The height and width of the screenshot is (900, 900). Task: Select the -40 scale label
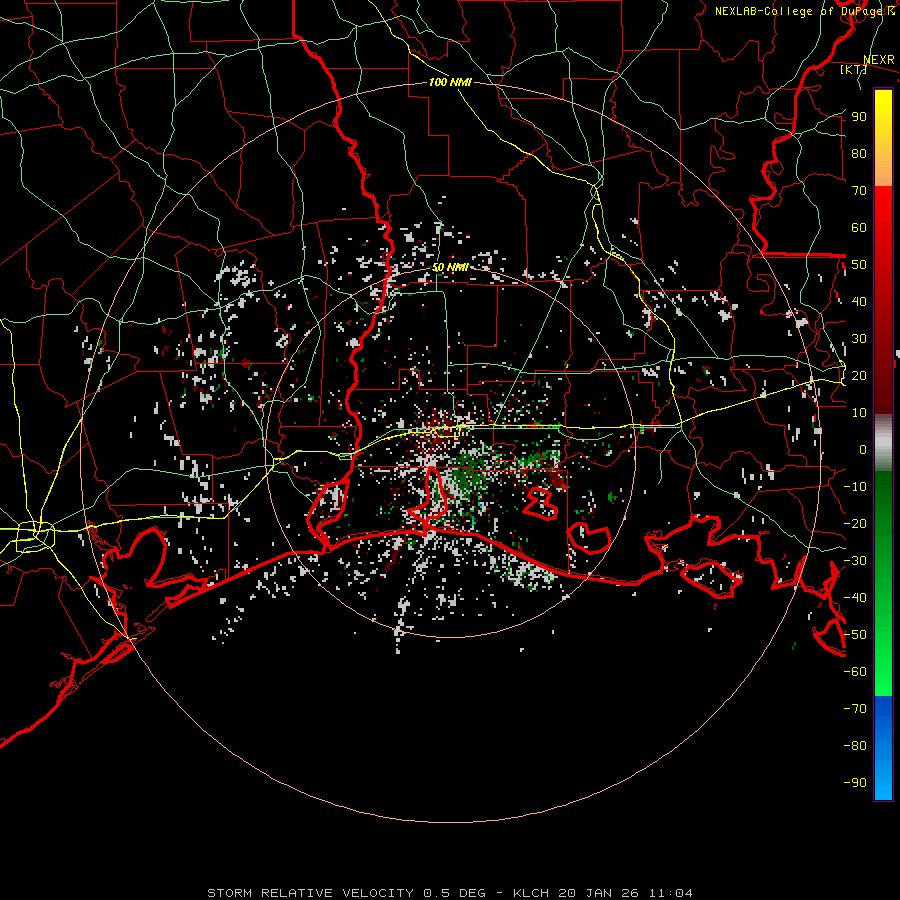tap(855, 598)
